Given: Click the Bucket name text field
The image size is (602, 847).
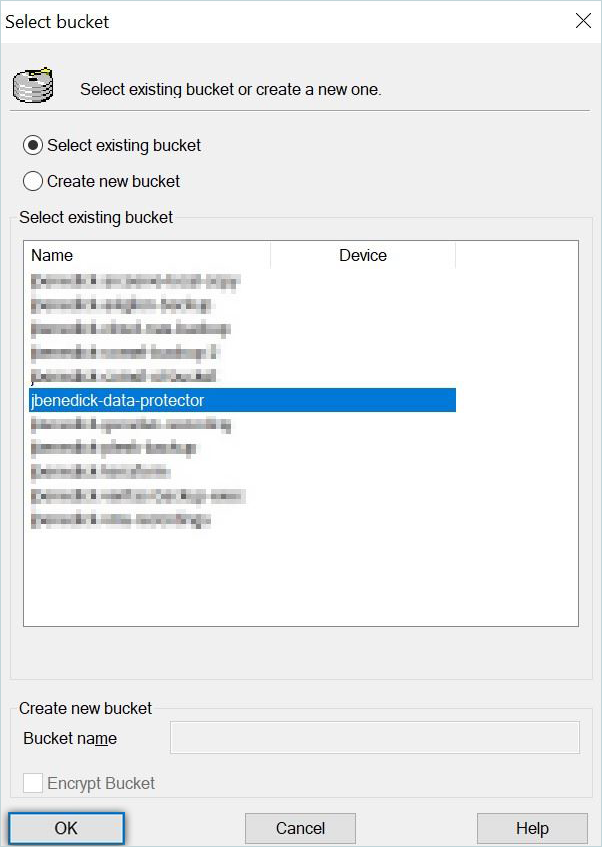Looking at the screenshot, I should point(375,738).
